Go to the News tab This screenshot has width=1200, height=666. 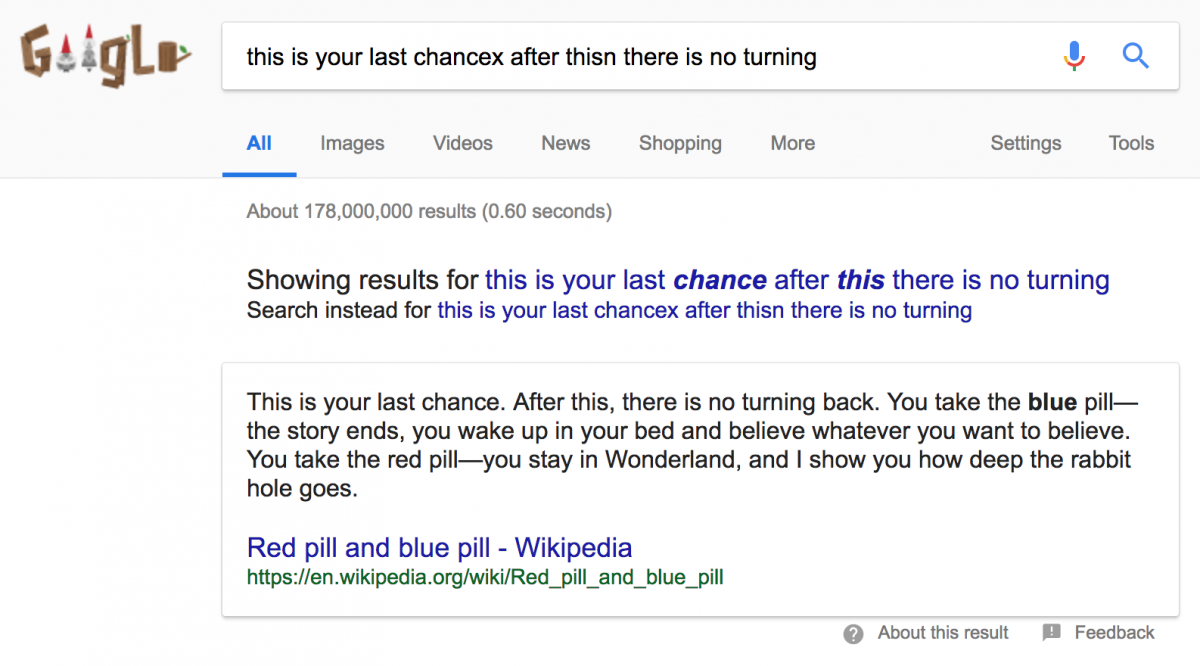click(566, 143)
